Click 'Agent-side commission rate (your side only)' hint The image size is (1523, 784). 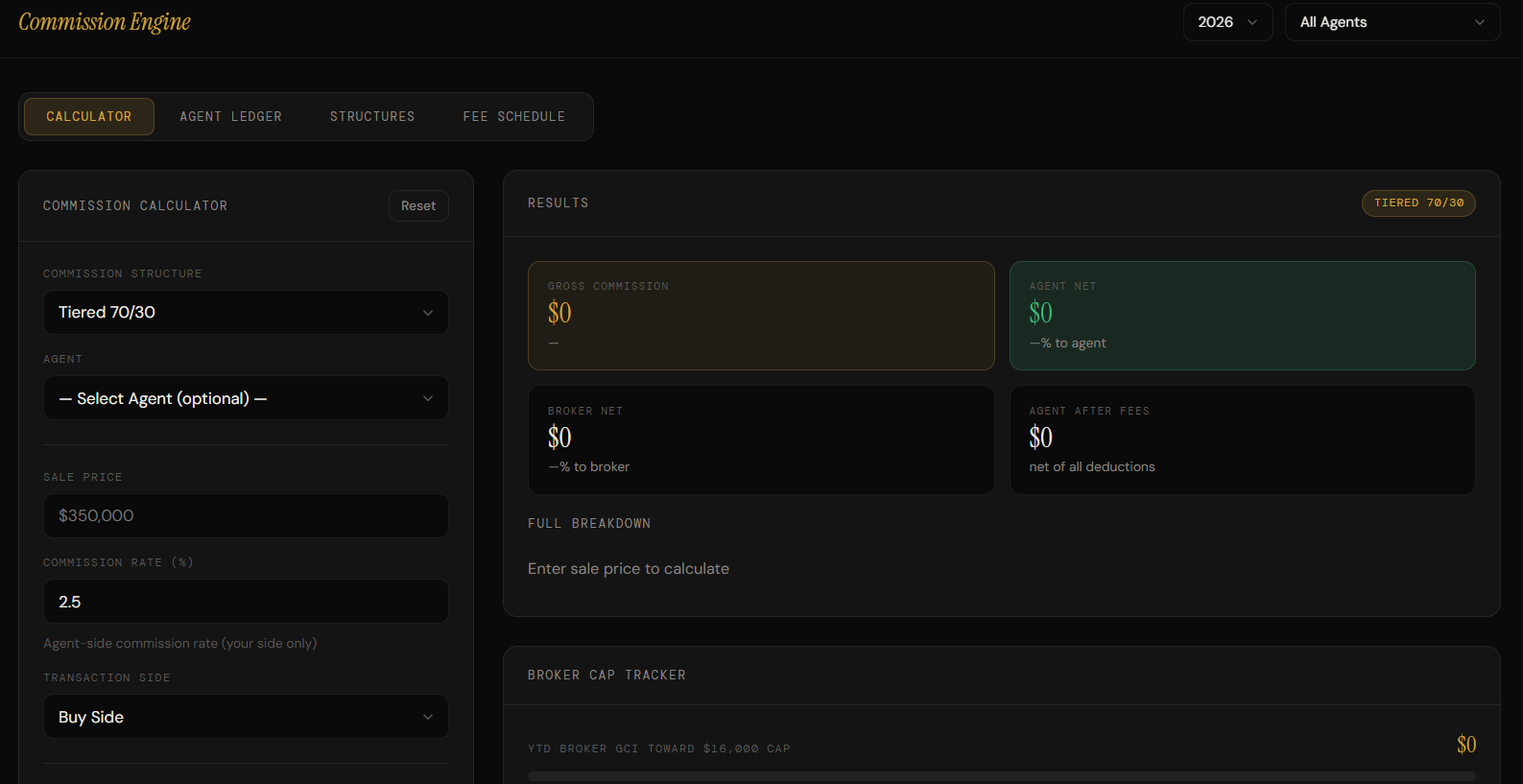(x=179, y=643)
